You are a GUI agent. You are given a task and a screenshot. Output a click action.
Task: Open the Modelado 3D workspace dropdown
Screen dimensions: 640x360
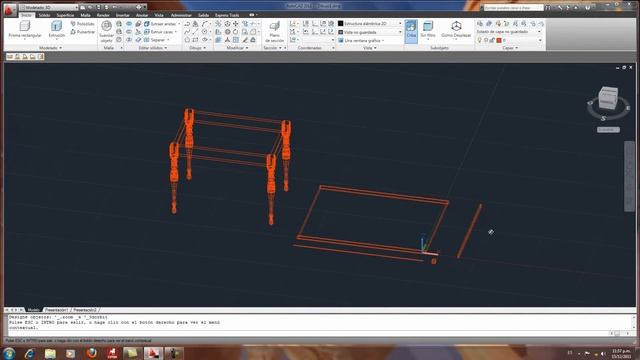click(49, 7)
